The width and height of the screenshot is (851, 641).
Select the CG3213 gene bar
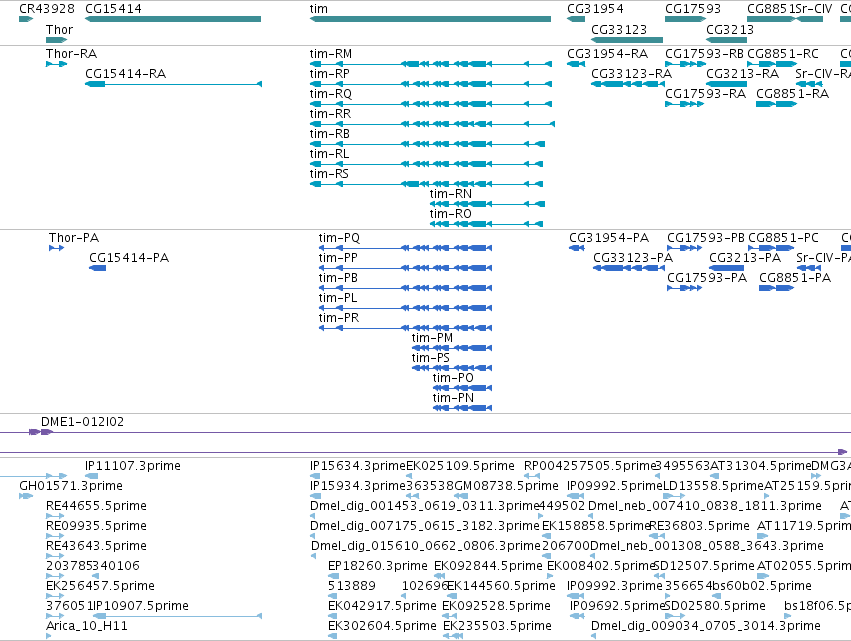[x=727, y=40]
